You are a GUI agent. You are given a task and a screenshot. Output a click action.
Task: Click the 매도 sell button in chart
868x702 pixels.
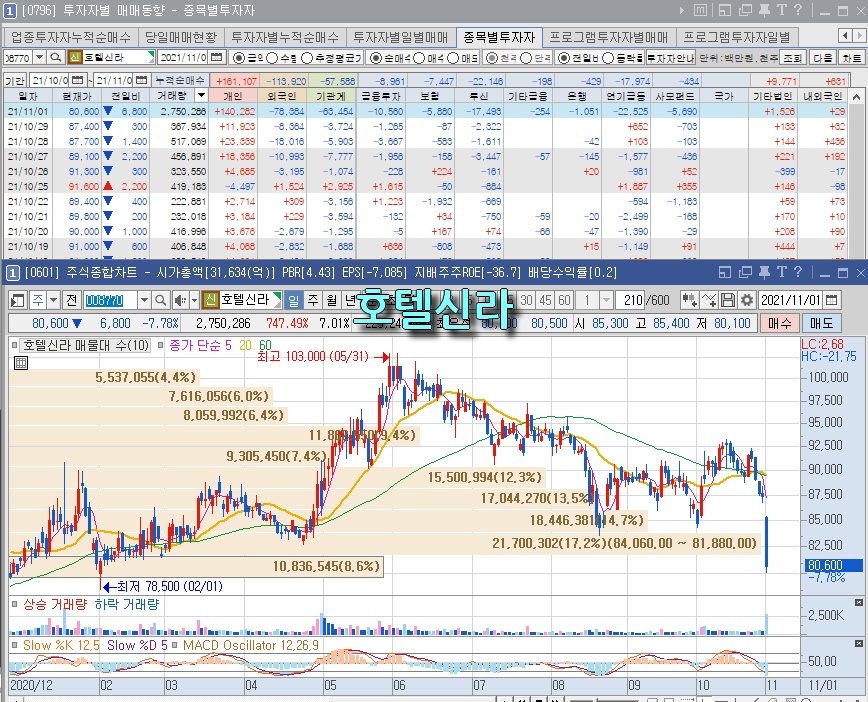822,323
